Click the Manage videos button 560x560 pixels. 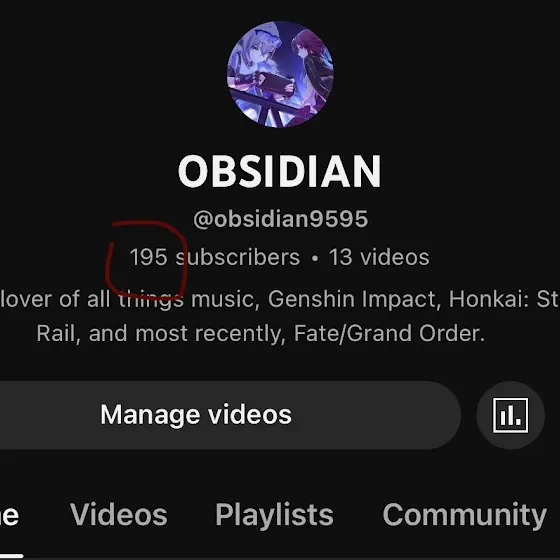[x=196, y=415]
